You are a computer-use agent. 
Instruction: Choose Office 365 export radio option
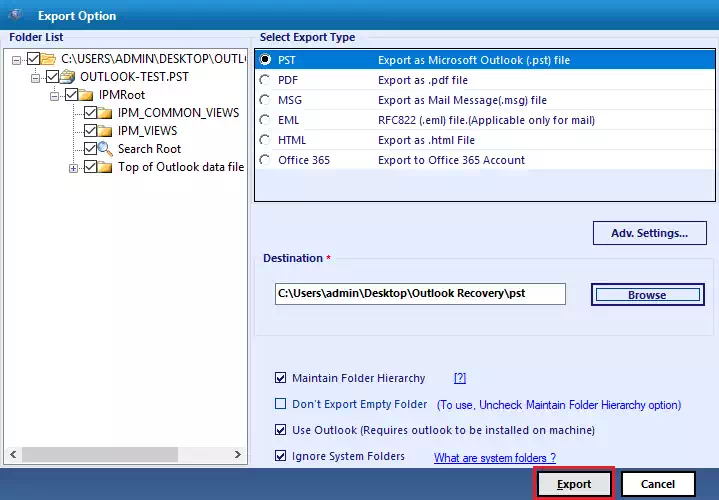[265, 160]
